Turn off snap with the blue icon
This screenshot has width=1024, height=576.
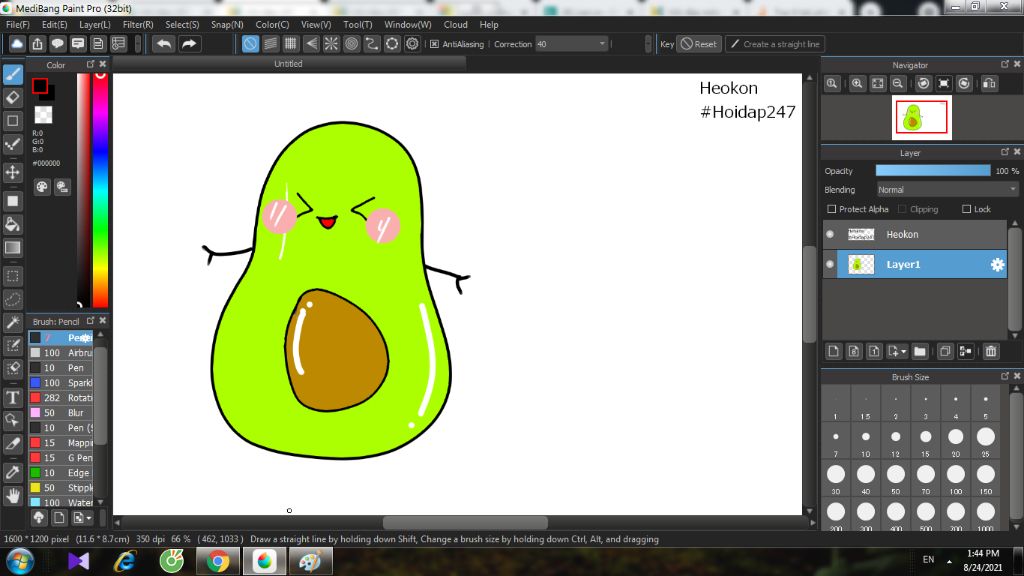coord(250,44)
